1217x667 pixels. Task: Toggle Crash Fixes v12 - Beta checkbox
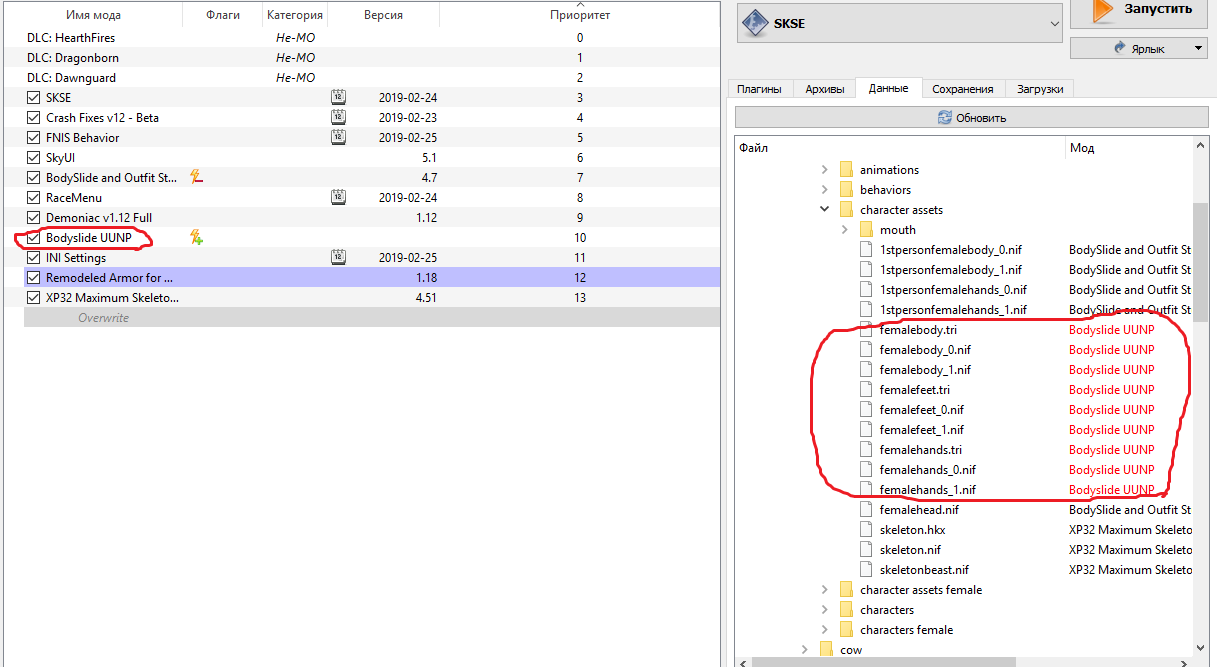pyautogui.click(x=34, y=117)
